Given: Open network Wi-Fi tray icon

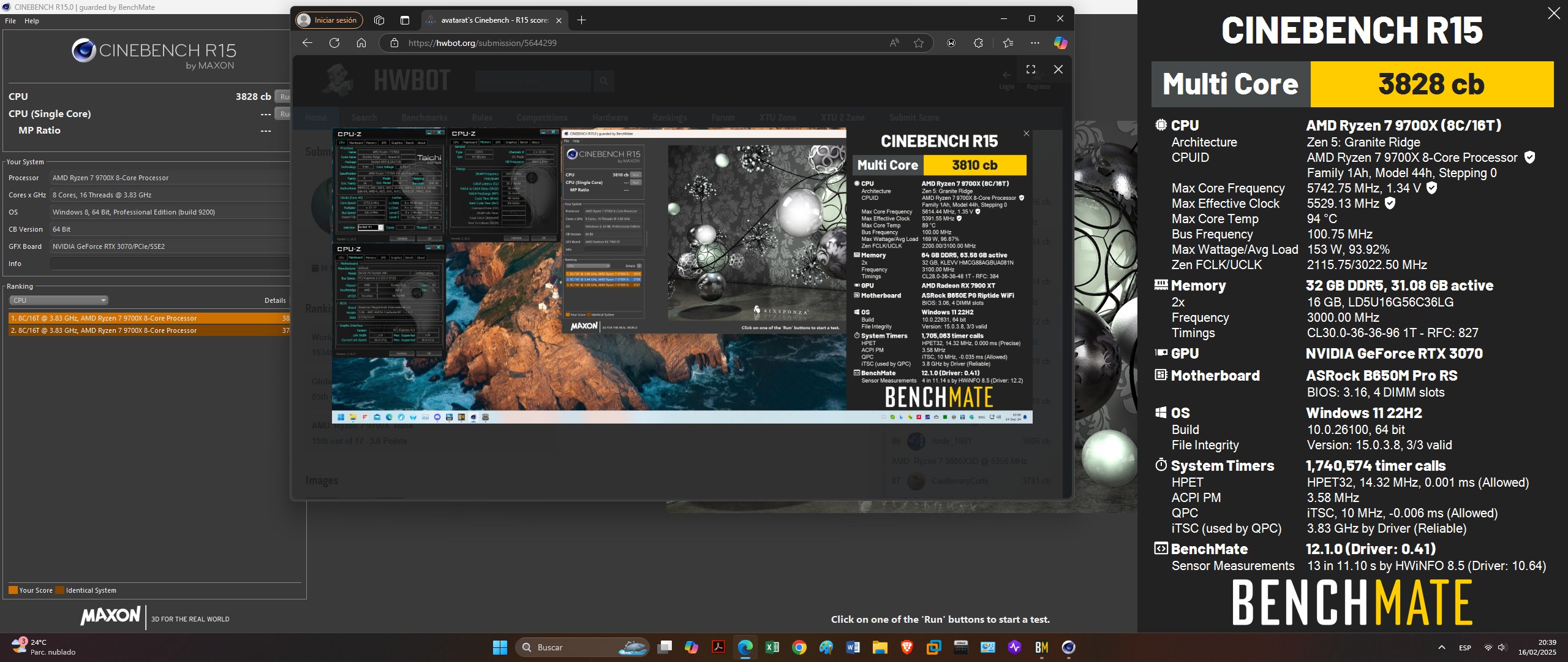Looking at the screenshot, I should tap(1488, 647).
